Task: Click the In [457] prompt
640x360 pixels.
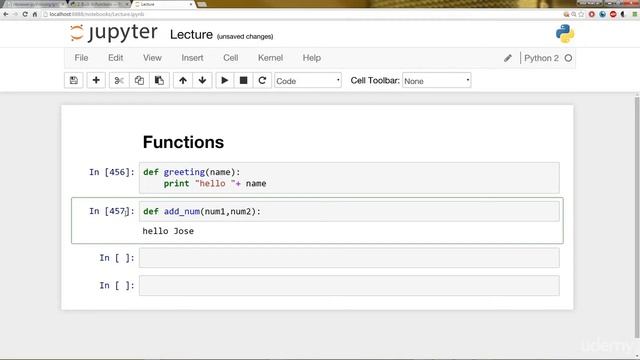Action: click(x=112, y=211)
